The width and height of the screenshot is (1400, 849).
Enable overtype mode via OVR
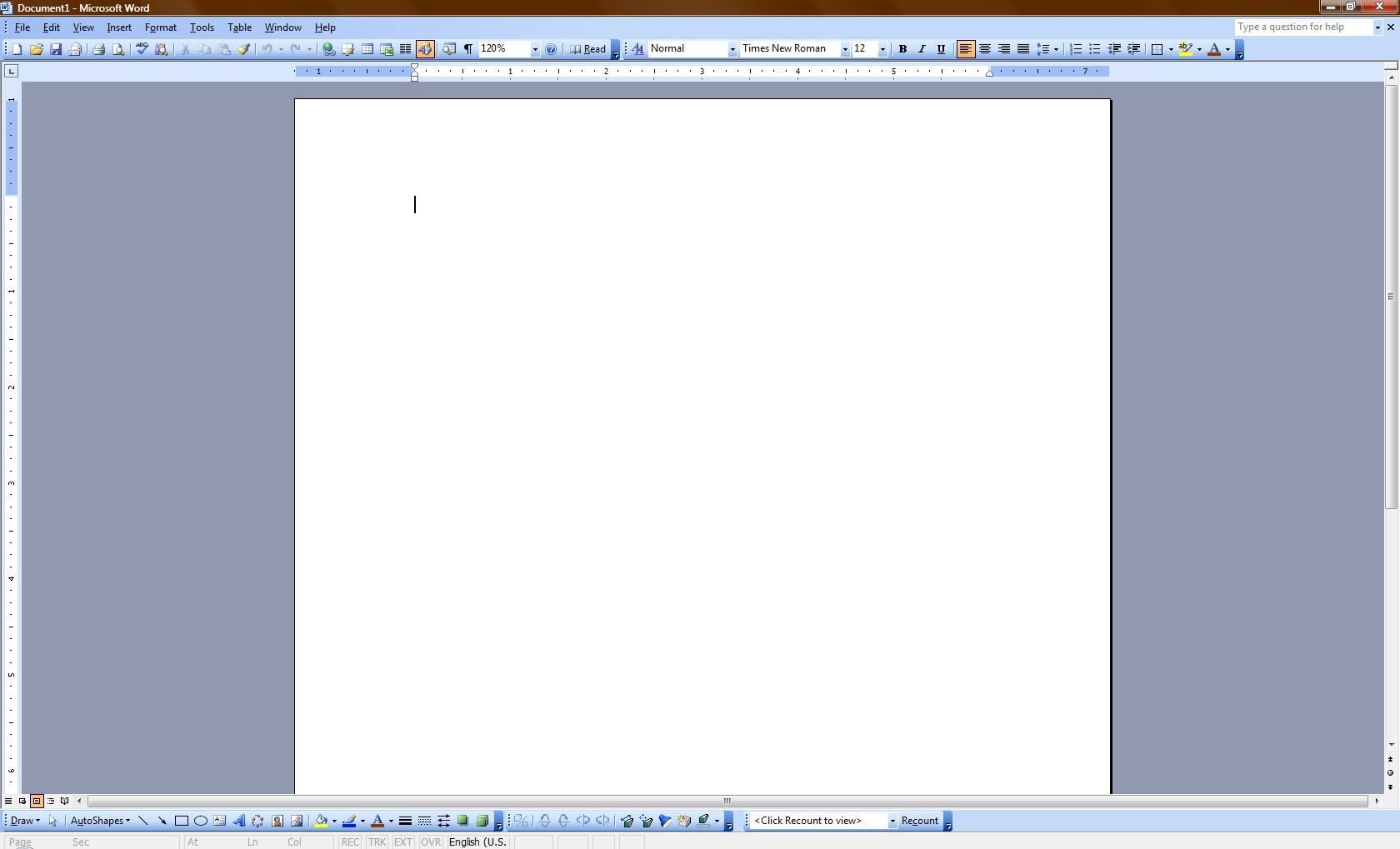click(431, 842)
